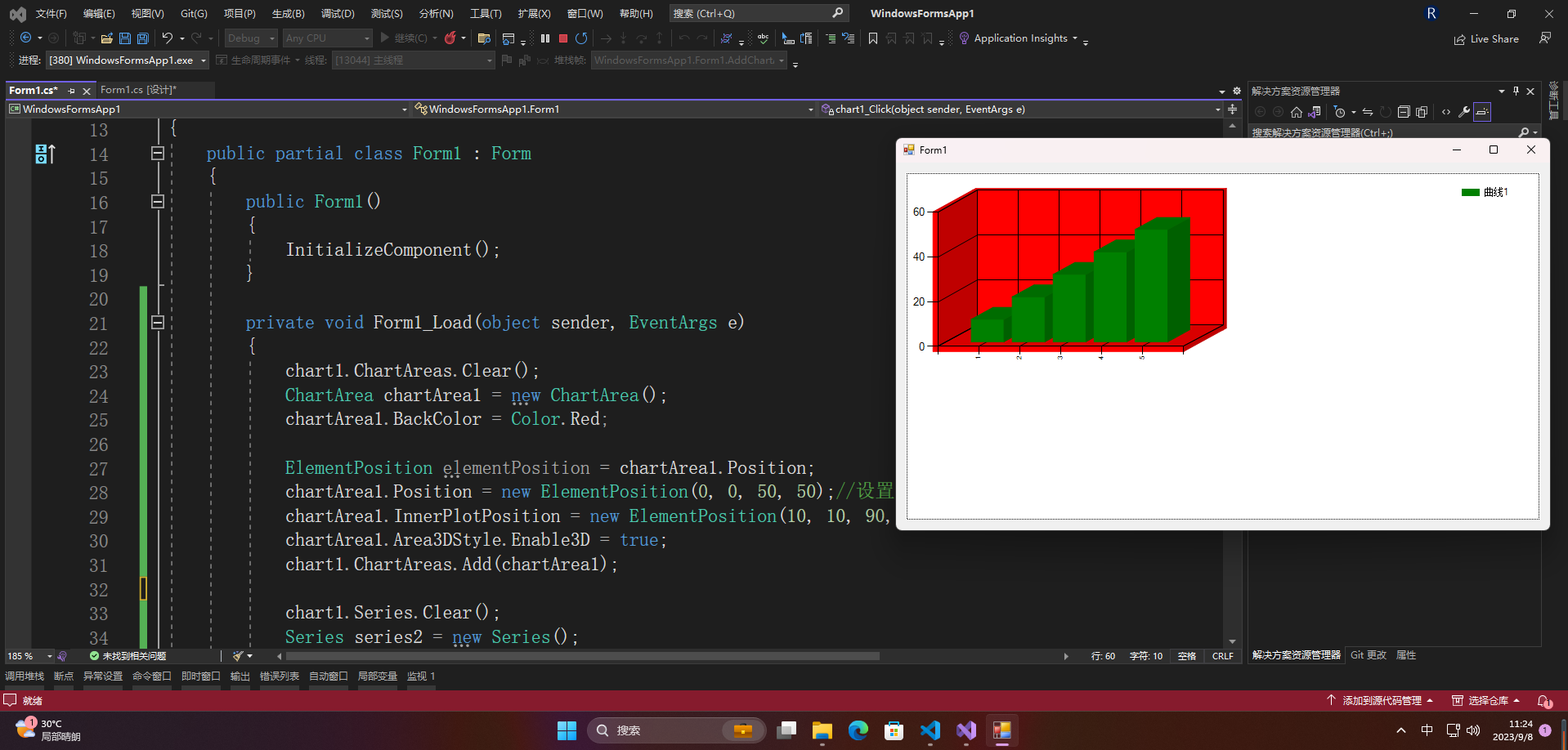The height and width of the screenshot is (750, 1568).
Task: Click the feedback icon in the title bar
Action: 1545,38
